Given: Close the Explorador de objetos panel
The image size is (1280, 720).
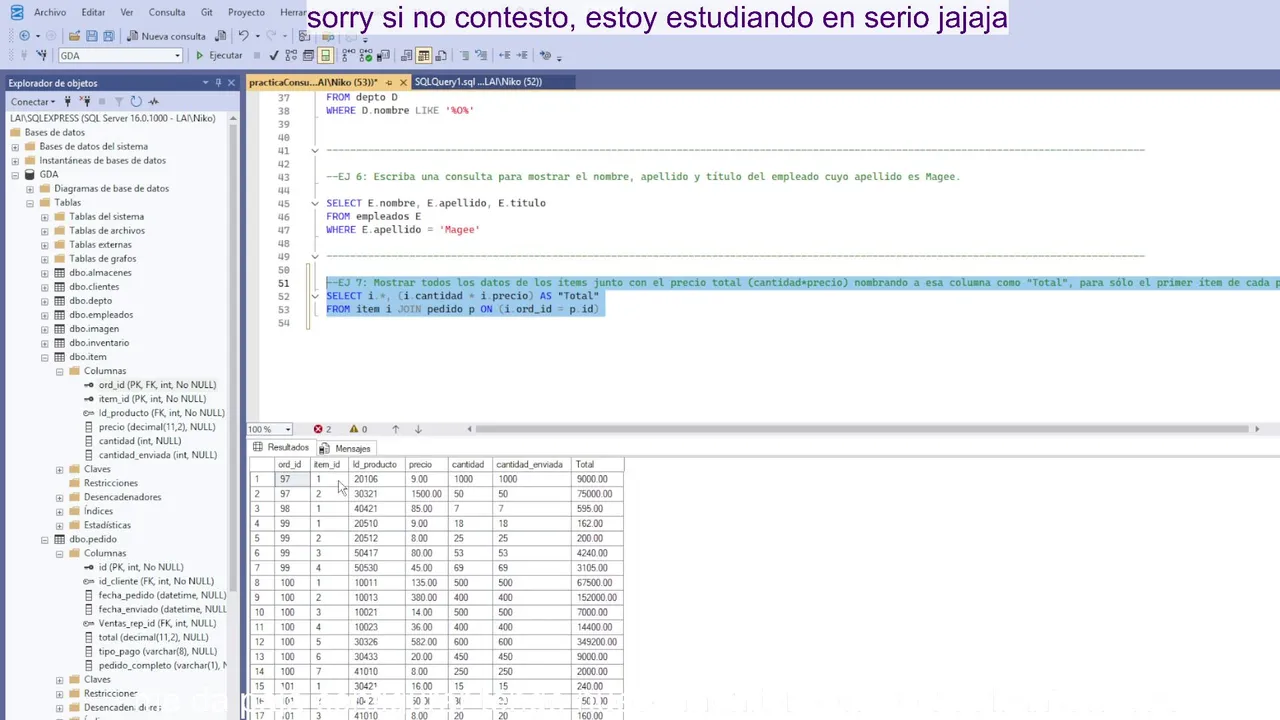Looking at the screenshot, I should [x=231, y=83].
